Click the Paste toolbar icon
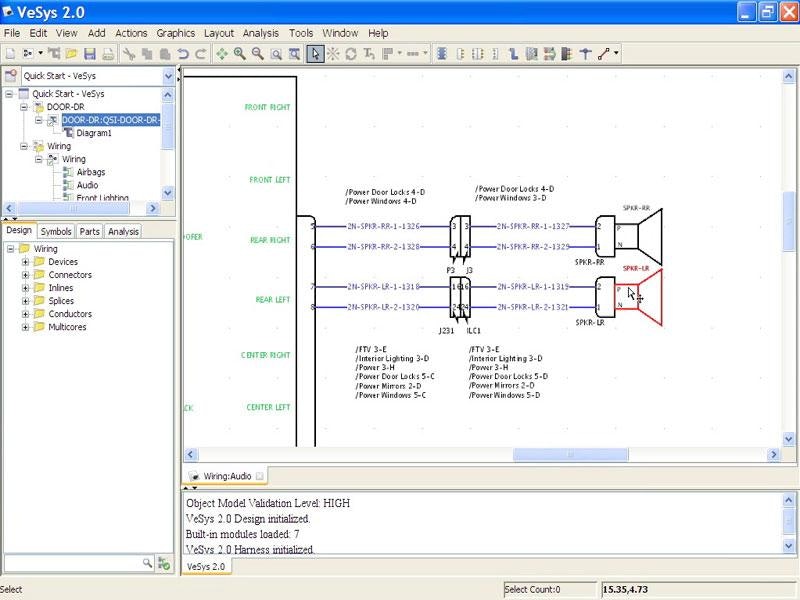800x600 pixels. pos(165,54)
